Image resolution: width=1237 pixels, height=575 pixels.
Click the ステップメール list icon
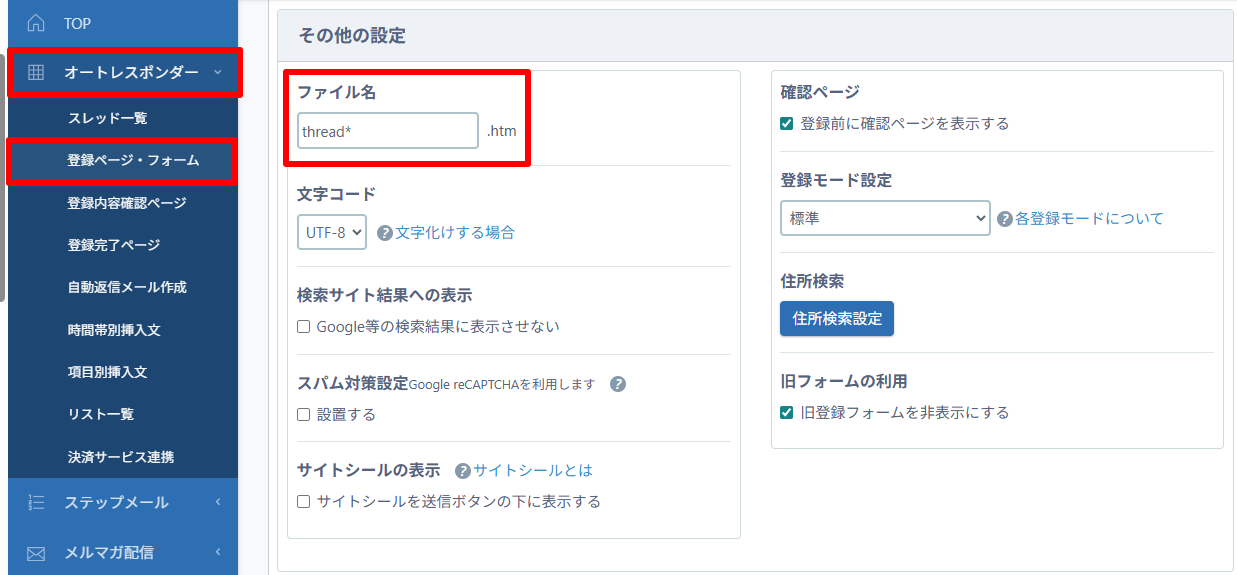(x=36, y=503)
